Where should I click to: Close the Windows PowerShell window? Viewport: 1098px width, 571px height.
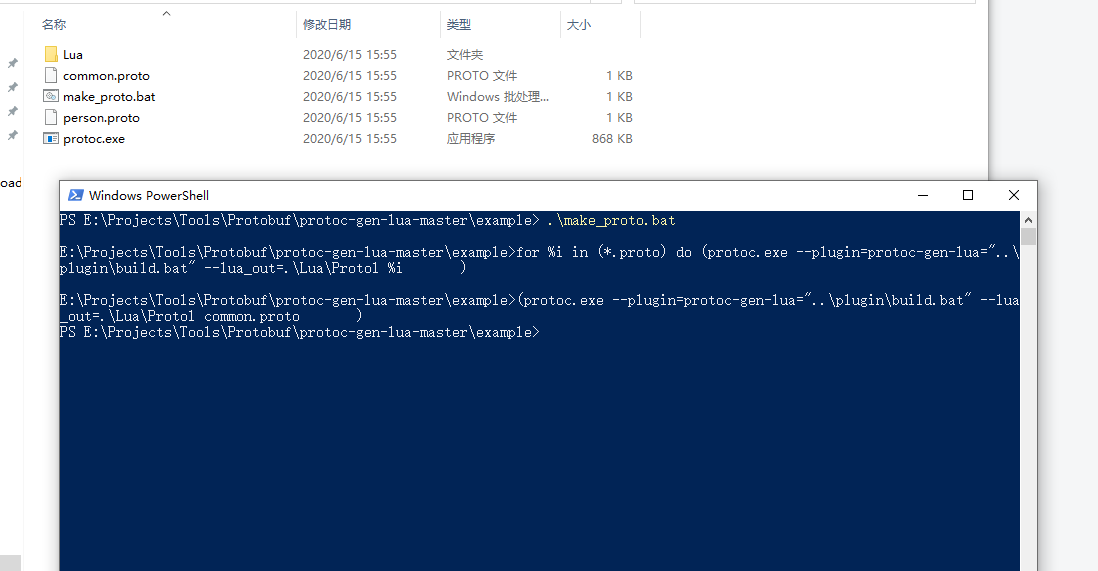coord(1013,195)
